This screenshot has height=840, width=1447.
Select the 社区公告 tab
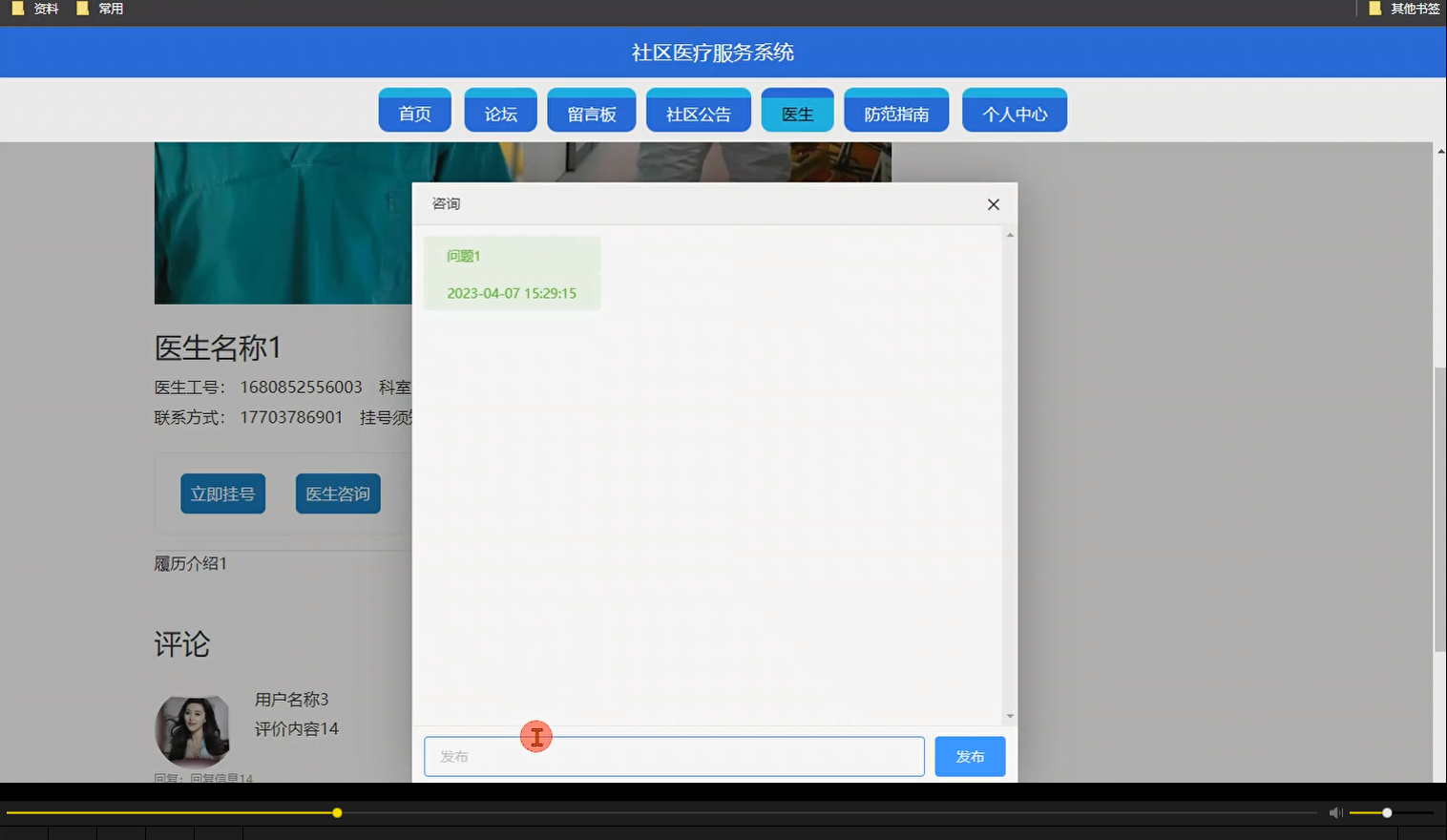click(x=699, y=111)
